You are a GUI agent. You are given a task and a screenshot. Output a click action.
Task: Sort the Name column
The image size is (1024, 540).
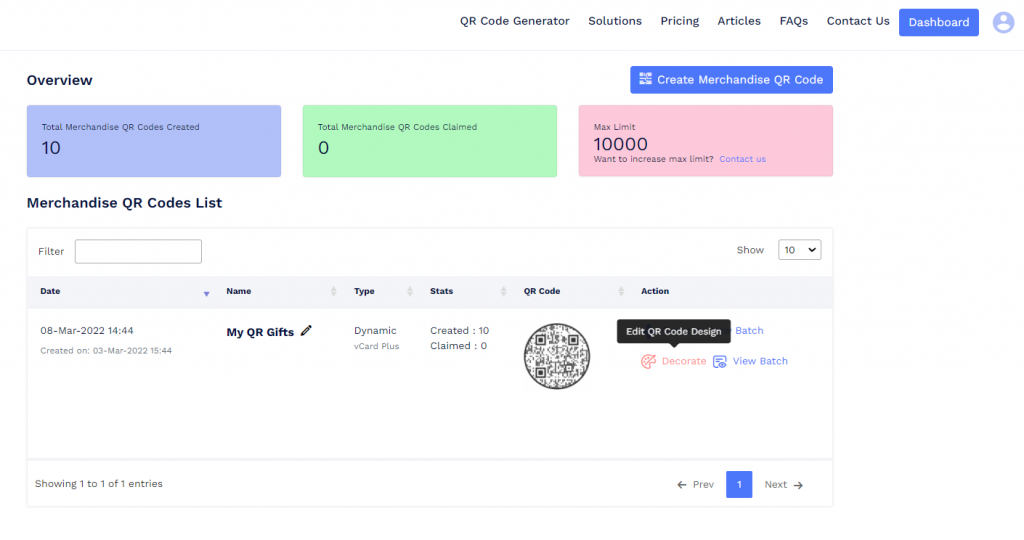point(333,292)
